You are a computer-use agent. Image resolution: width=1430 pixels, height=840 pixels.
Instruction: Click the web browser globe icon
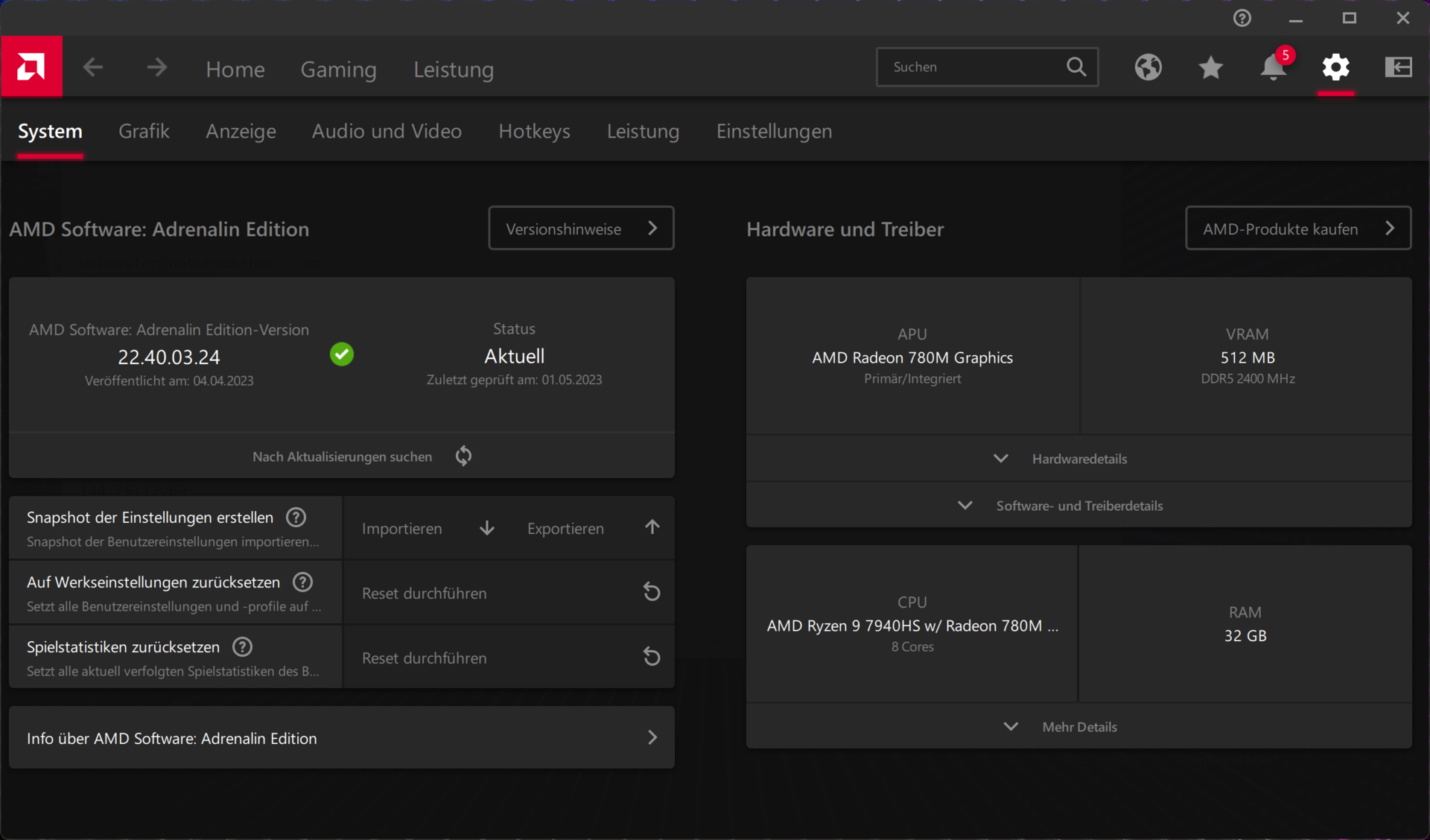pyautogui.click(x=1148, y=68)
